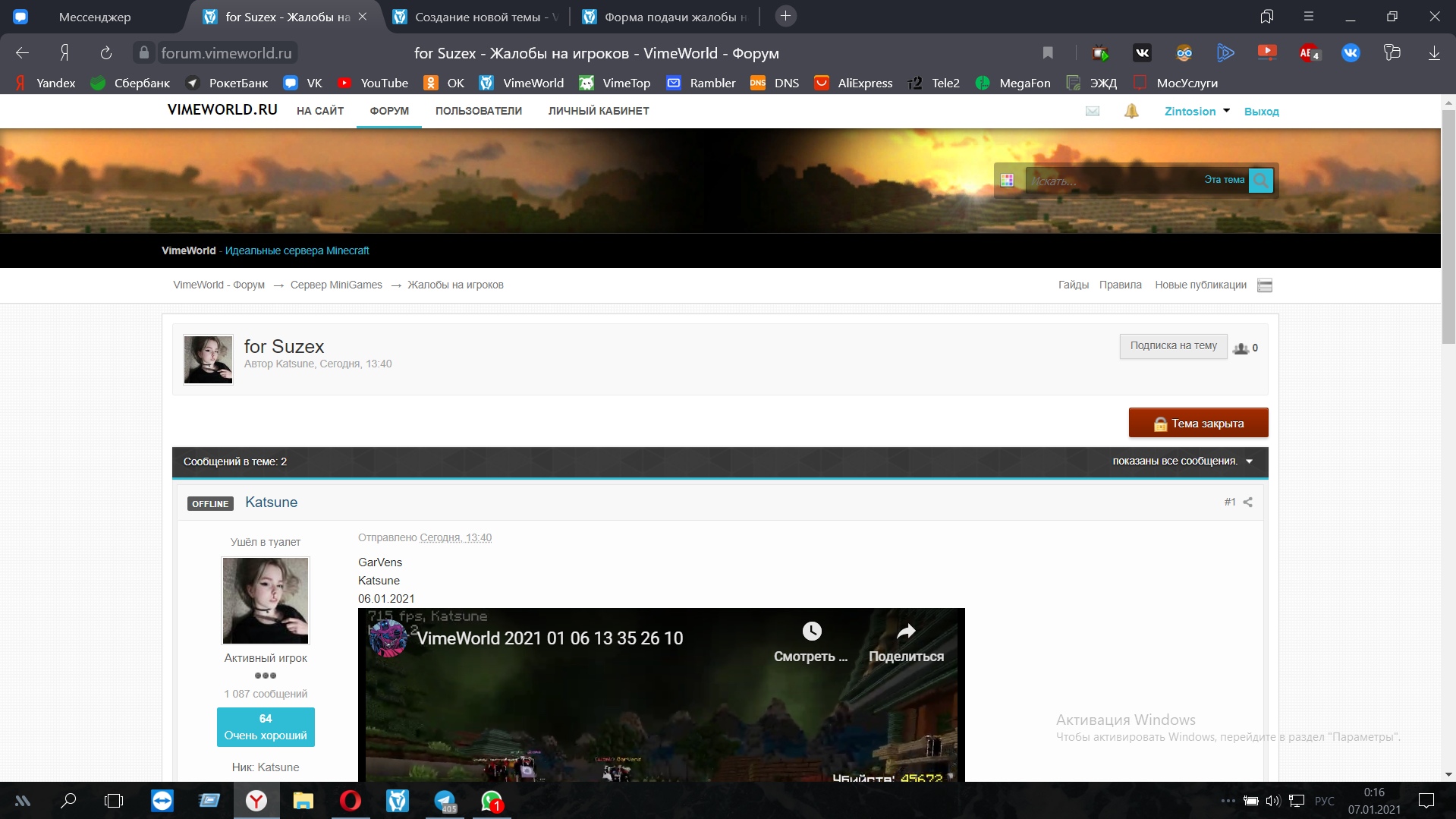
Task: Open the blue round VK extension
Action: coord(1351,53)
